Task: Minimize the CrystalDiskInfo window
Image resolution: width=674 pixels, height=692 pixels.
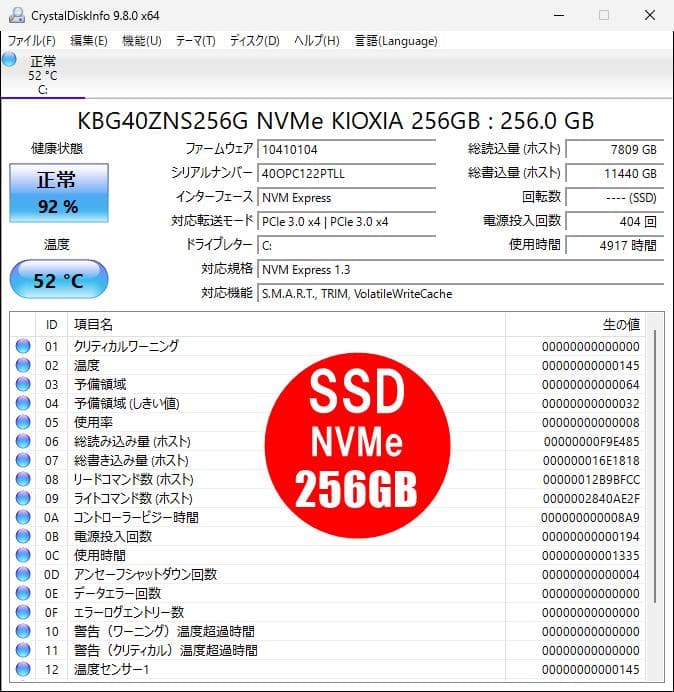Action: pos(559,15)
